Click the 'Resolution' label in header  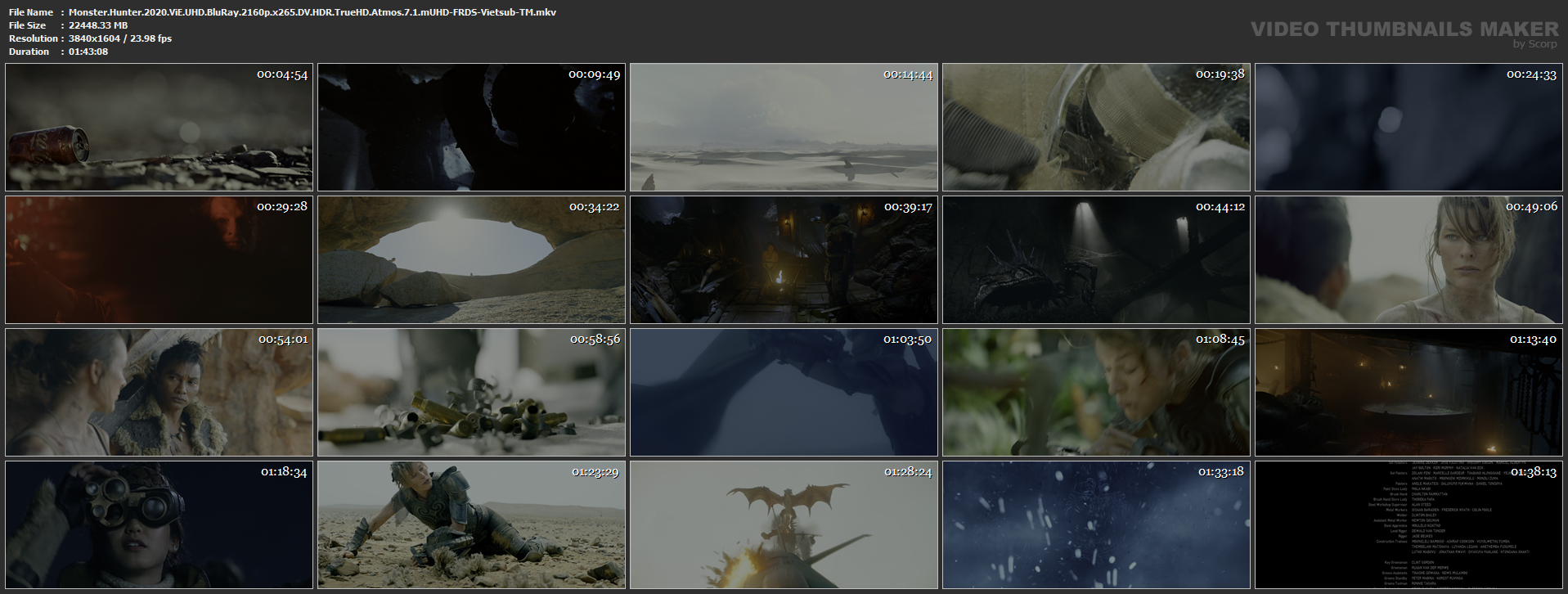[x=34, y=38]
